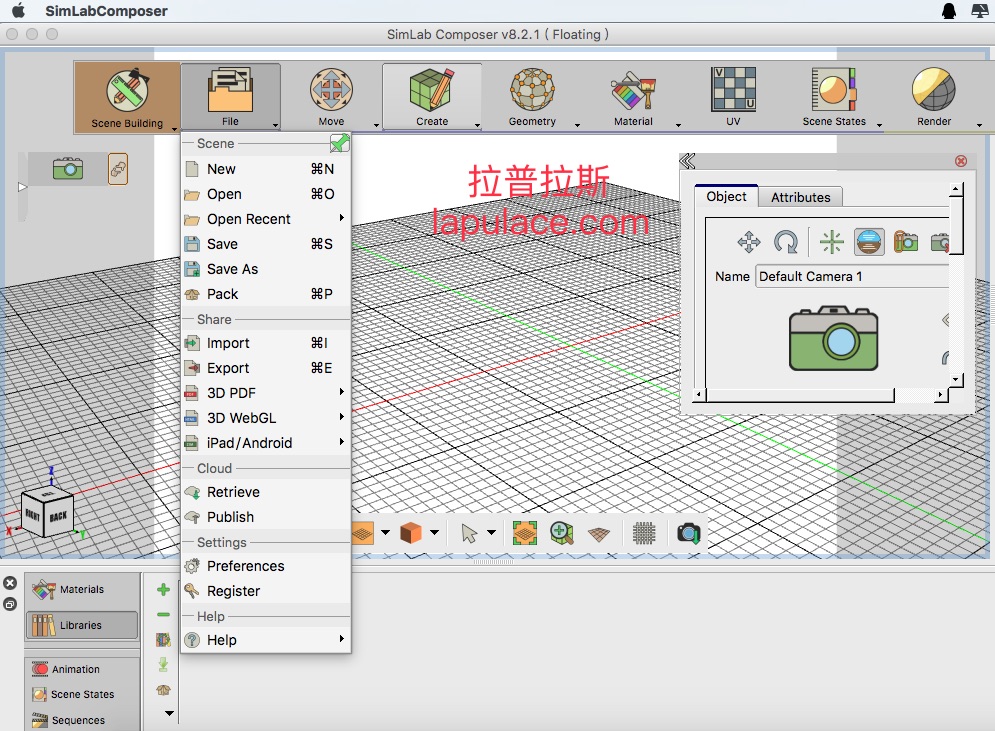Open the 3D PDF submenu

(x=266, y=393)
